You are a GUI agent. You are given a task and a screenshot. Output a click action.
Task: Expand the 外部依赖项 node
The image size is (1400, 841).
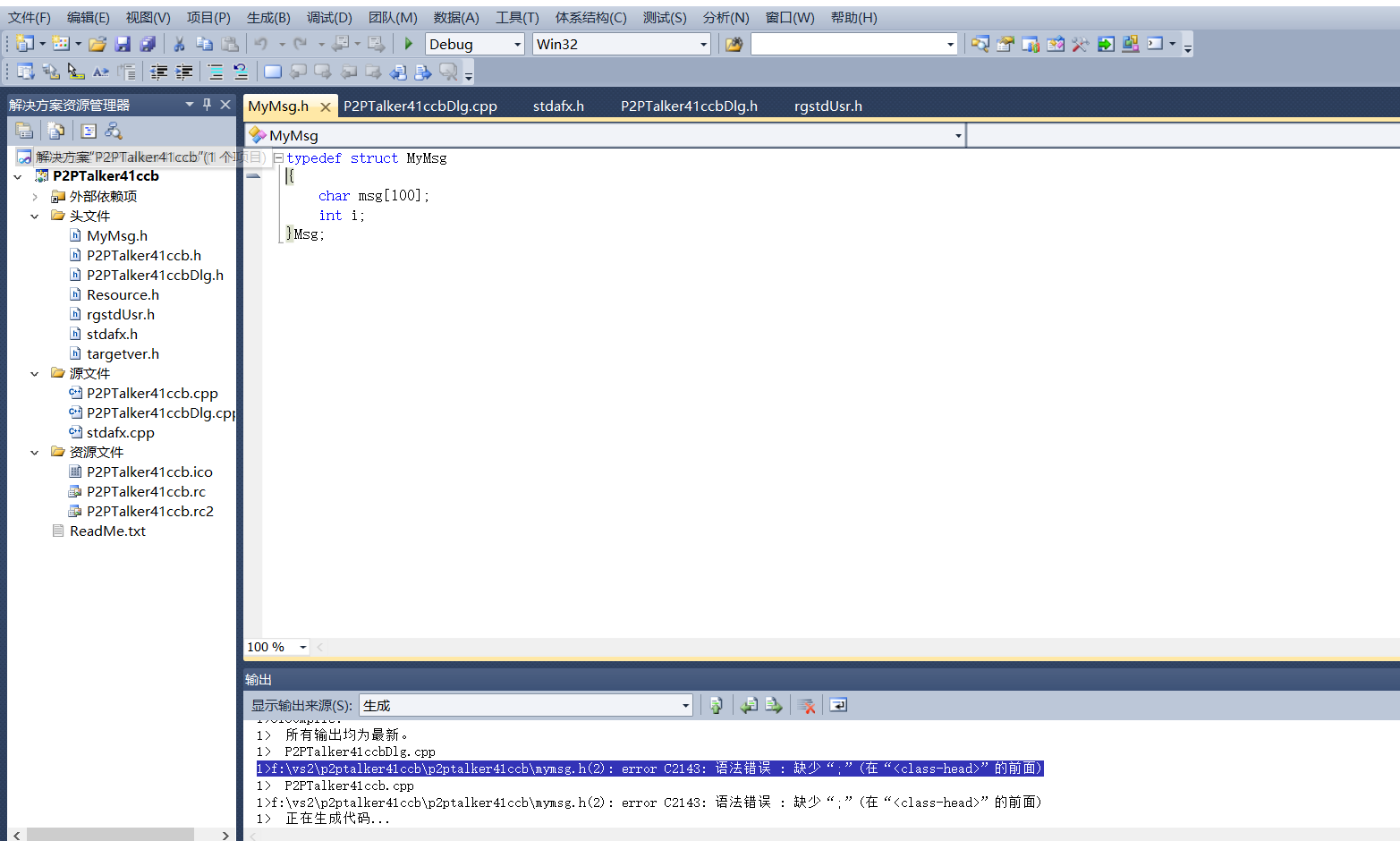point(35,197)
